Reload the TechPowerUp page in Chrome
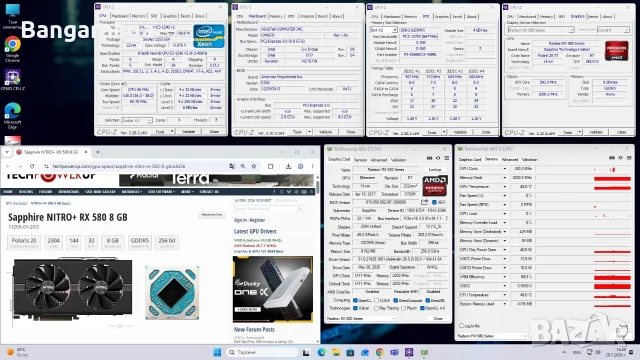The width and height of the screenshot is (640, 360). [x=32, y=166]
